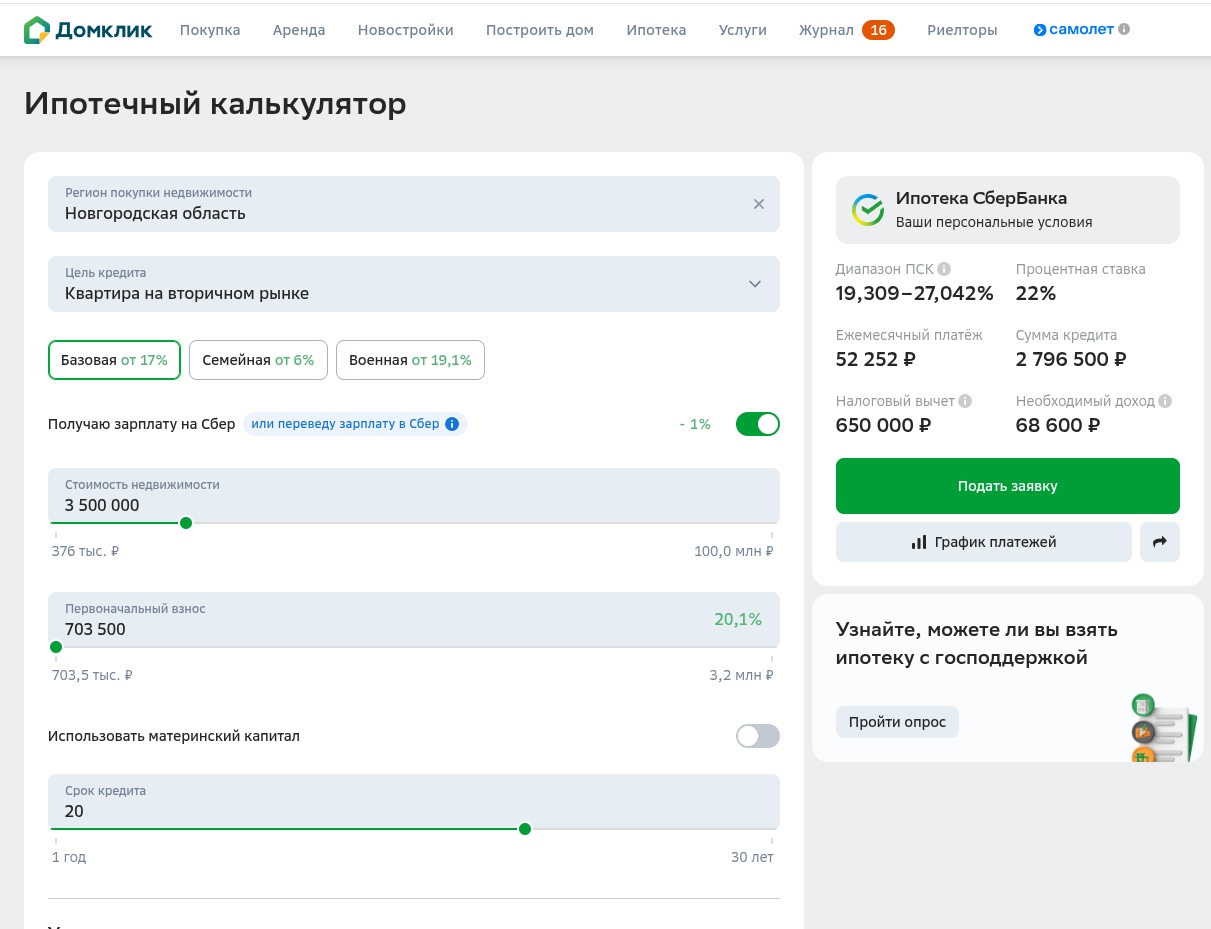The height and width of the screenshot is (929, 1211).
Task: Select the Семейная mortgage program
Action: (x=258, y=360)
